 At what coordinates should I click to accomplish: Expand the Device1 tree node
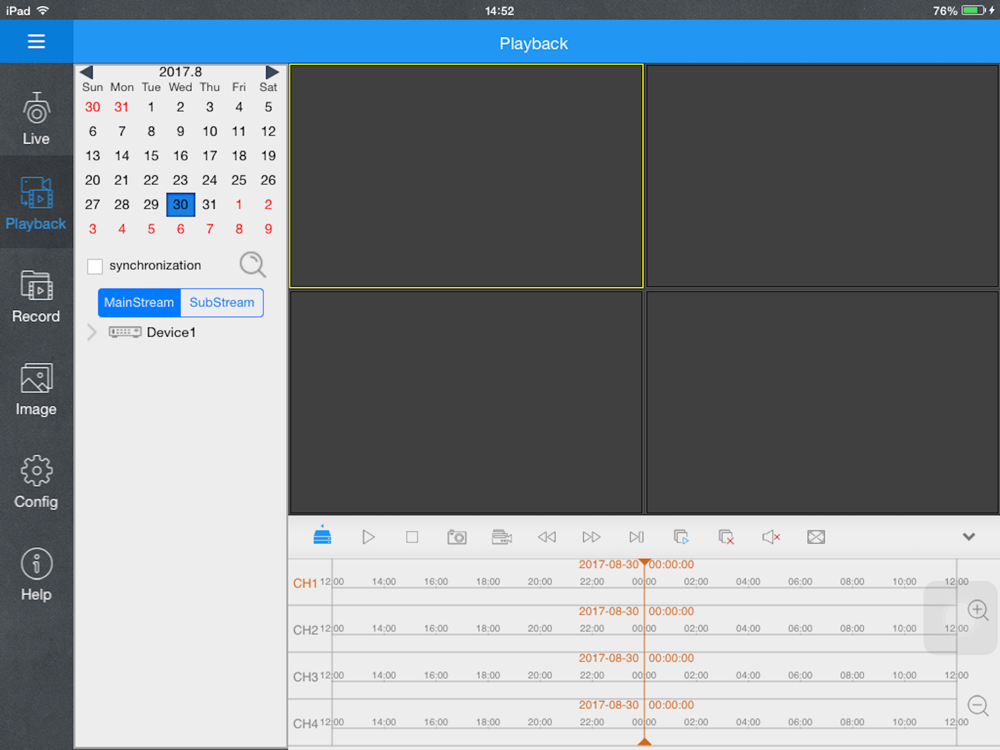92,332
